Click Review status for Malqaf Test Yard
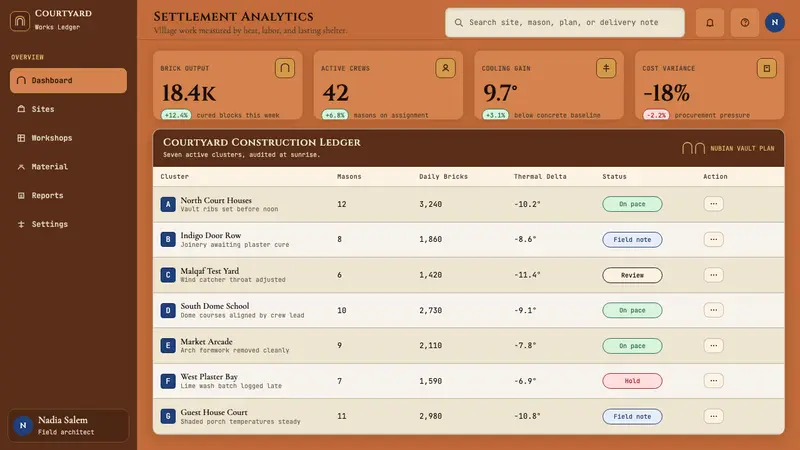The height and width of the screenshot is (450, 800). 632,275
